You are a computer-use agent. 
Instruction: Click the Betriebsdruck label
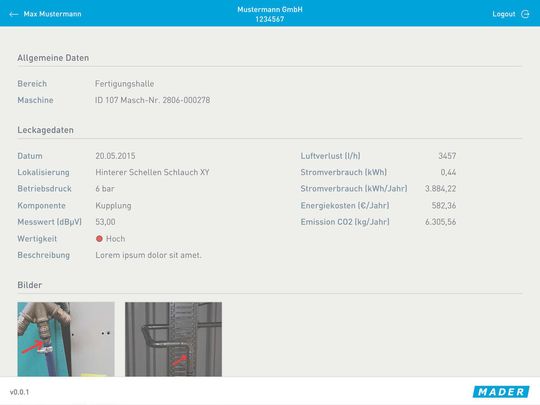coord(44,189)
